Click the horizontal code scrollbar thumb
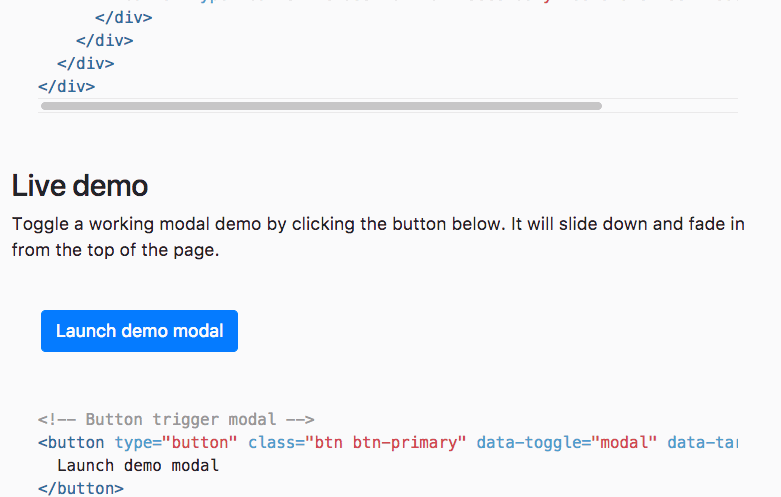Viewport: 781px width, 497px height. [x=320, y=105]
